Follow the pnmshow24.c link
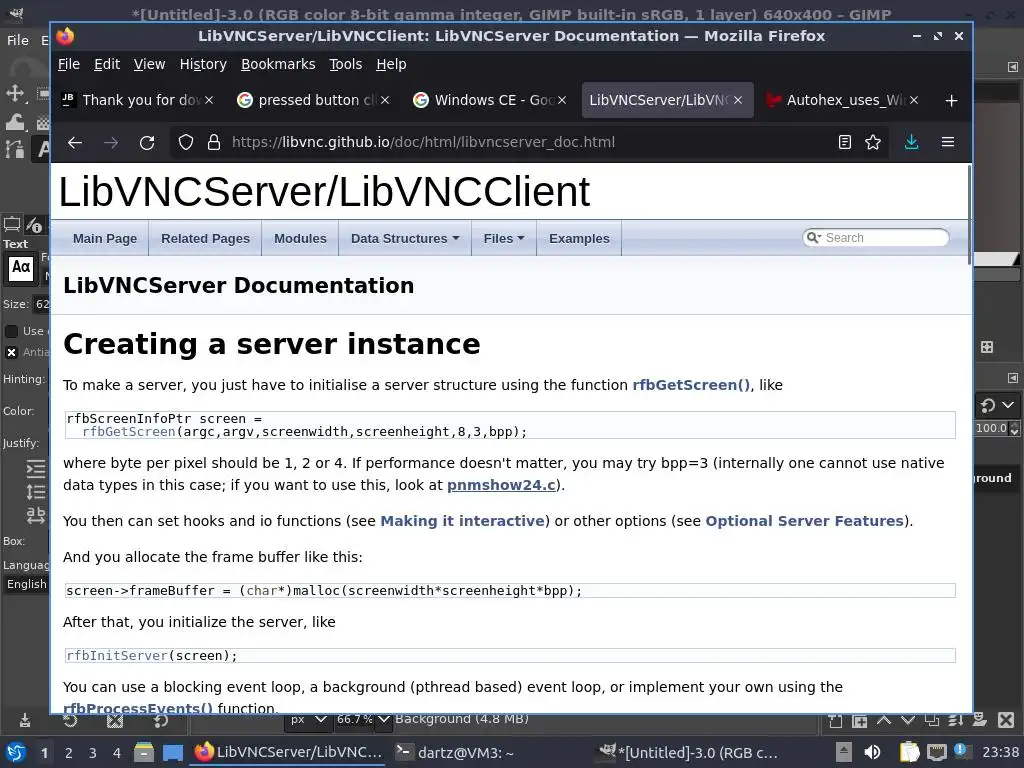Viewport: 1024px width, 768px height. (x=501, y=485)
